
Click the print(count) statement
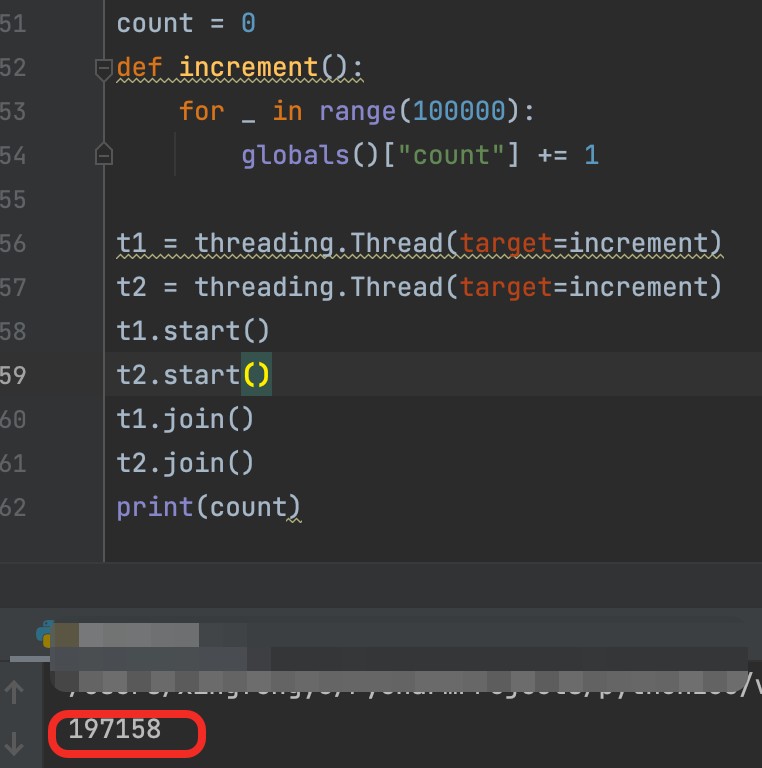(208, 507)
